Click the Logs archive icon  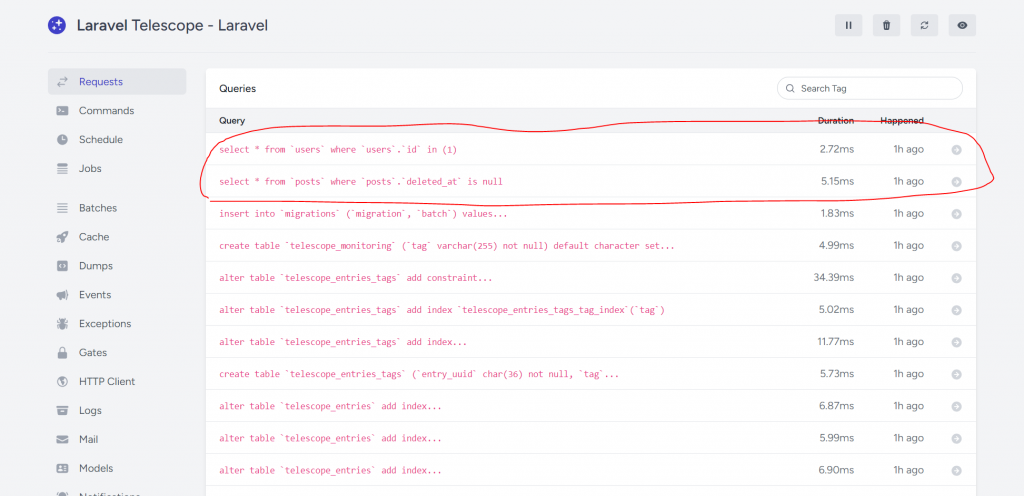[63, 411]
